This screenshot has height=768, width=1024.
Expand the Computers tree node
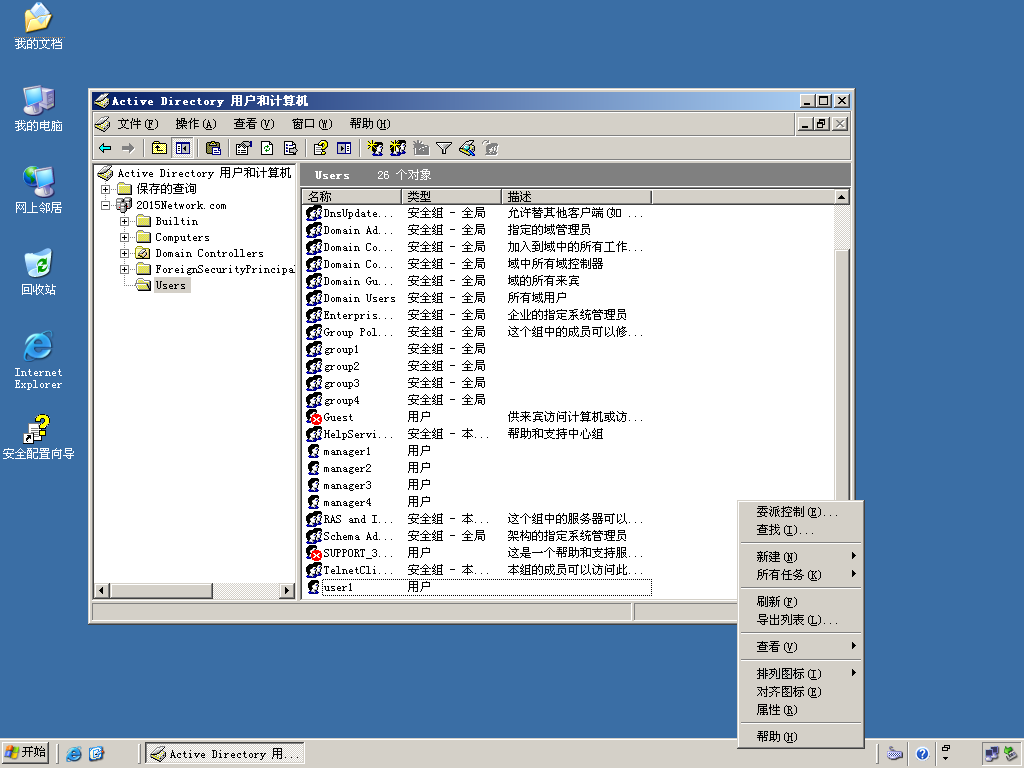pos(124,237)
